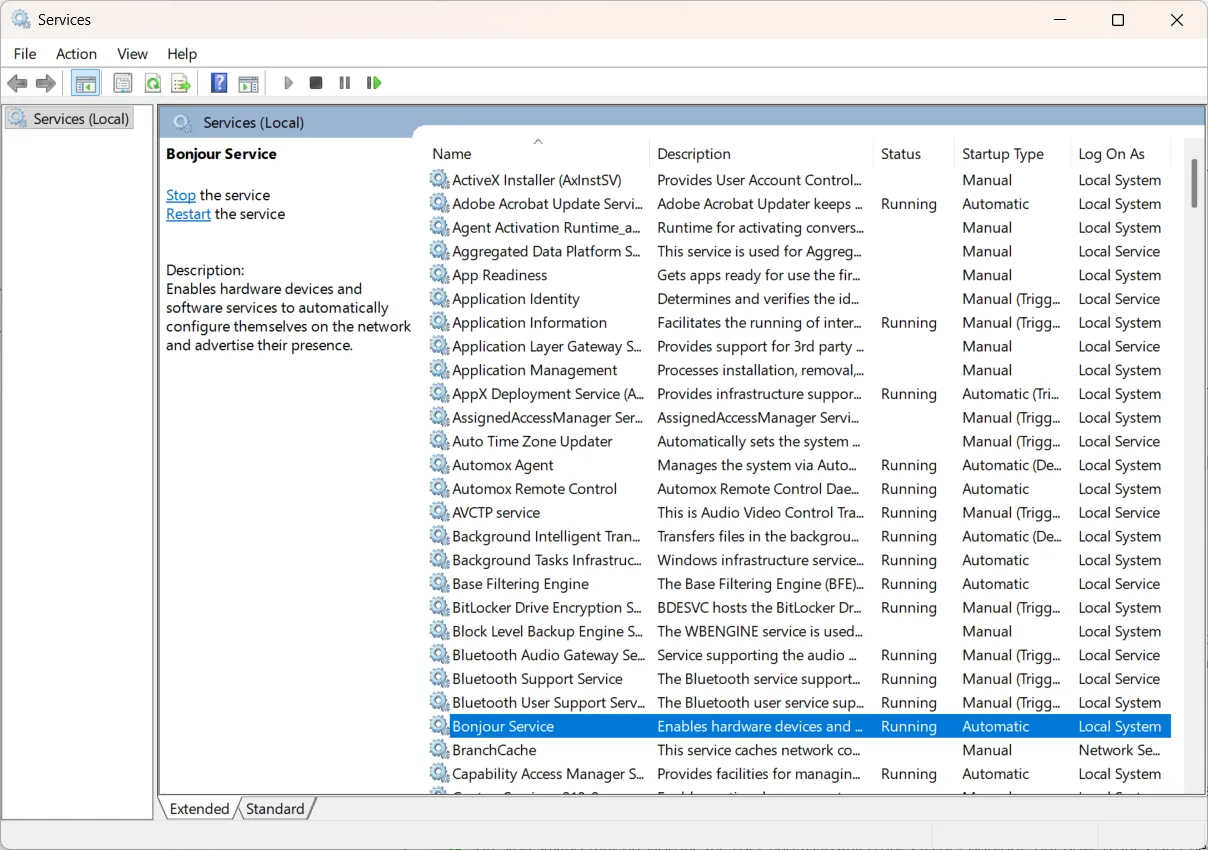Select the AssignedAccessManager Service row

pos(800,418)
